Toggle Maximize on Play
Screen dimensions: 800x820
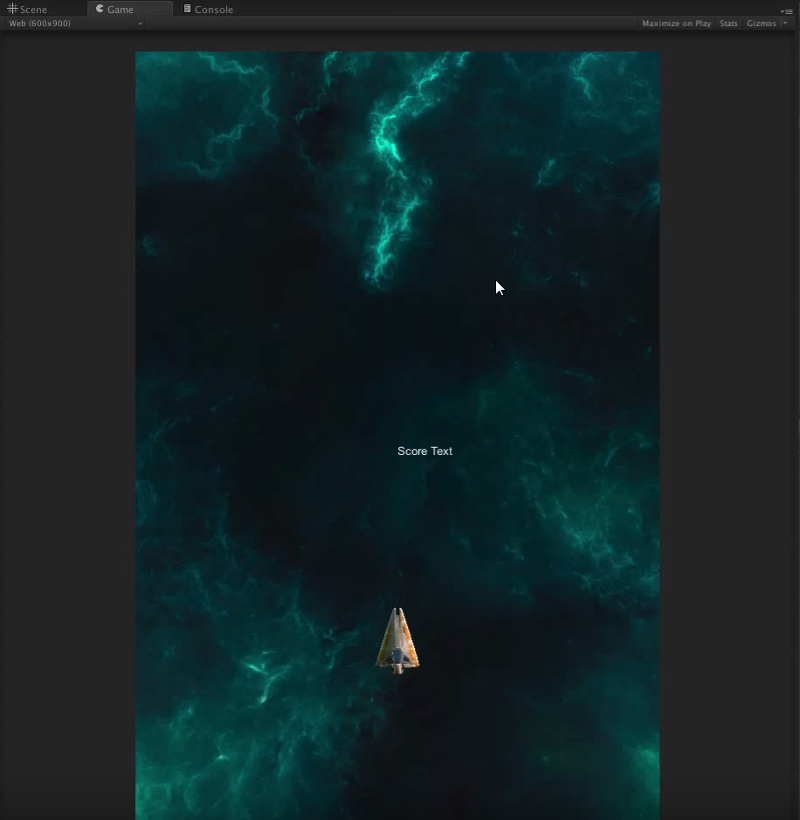(676, 23)
